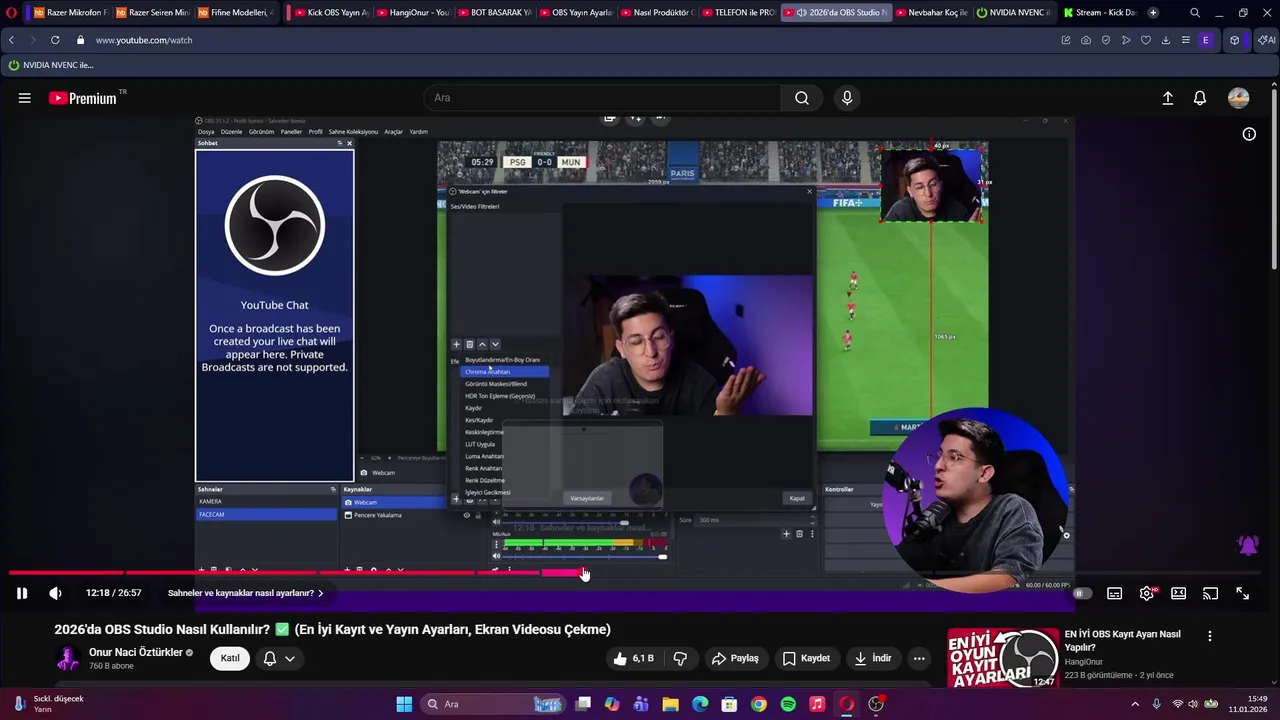
Task: Toggle subtitles/captions in the player
Action: tap(1115, 593)
